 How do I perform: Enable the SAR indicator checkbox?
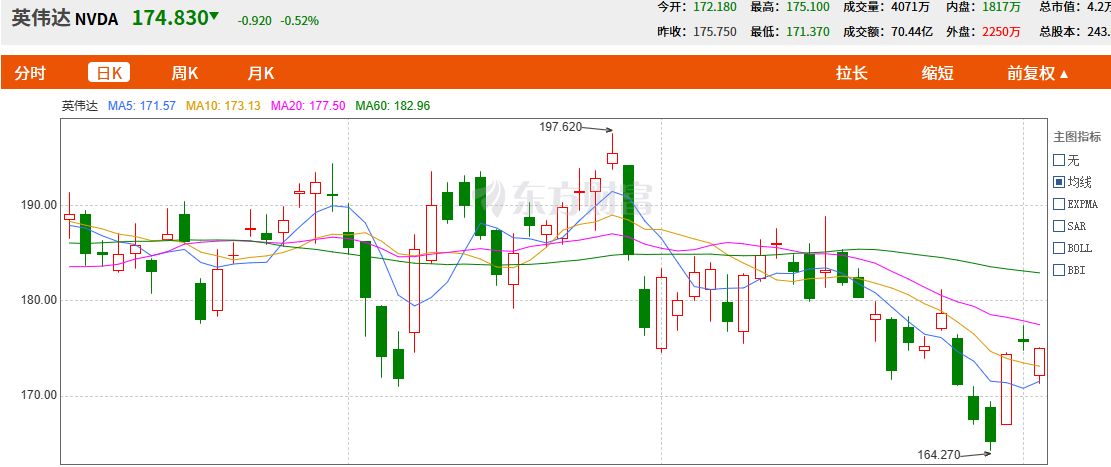pyautogui.click(x=1059, y=226)
